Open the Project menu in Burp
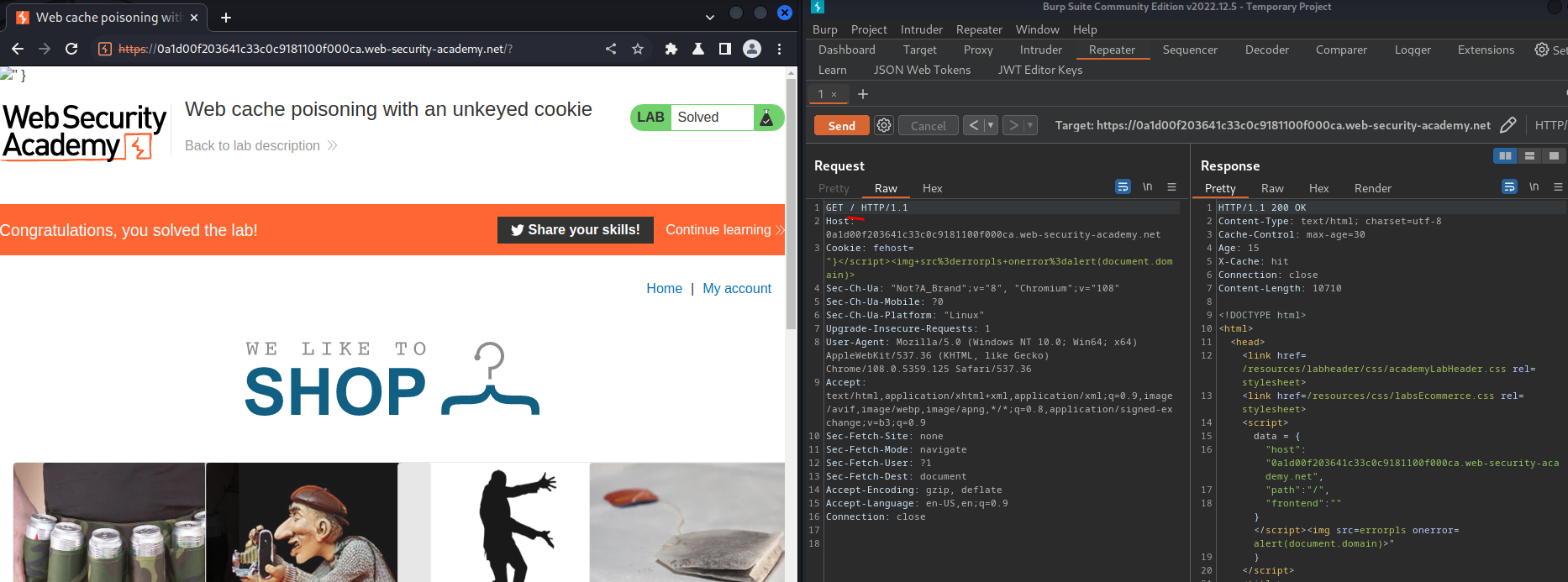1568x582 pixels. [x=869, y=29]
